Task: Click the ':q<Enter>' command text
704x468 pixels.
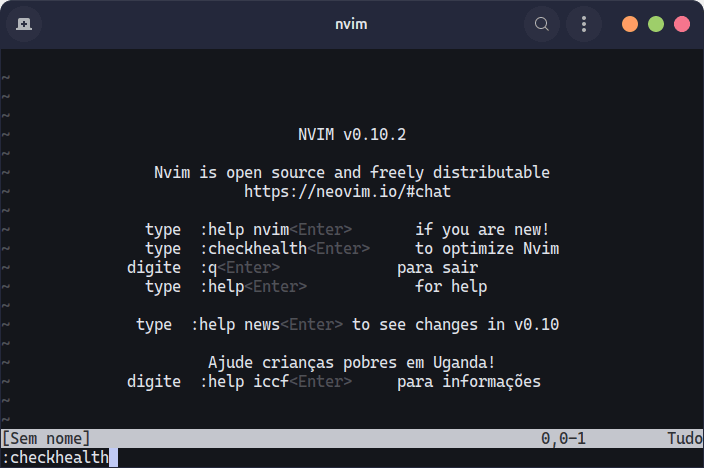Action: click(x=240, y=268)
